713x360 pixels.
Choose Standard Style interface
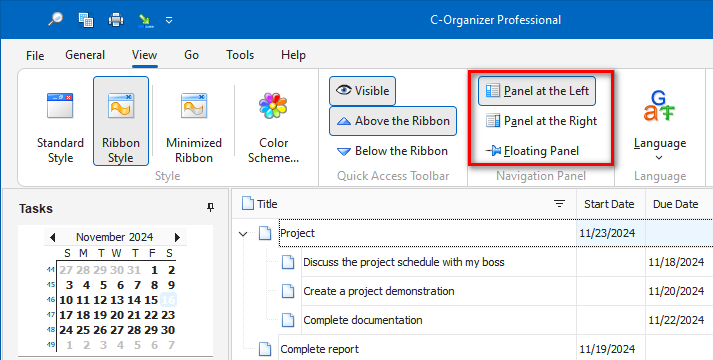[x=60, y=121]
